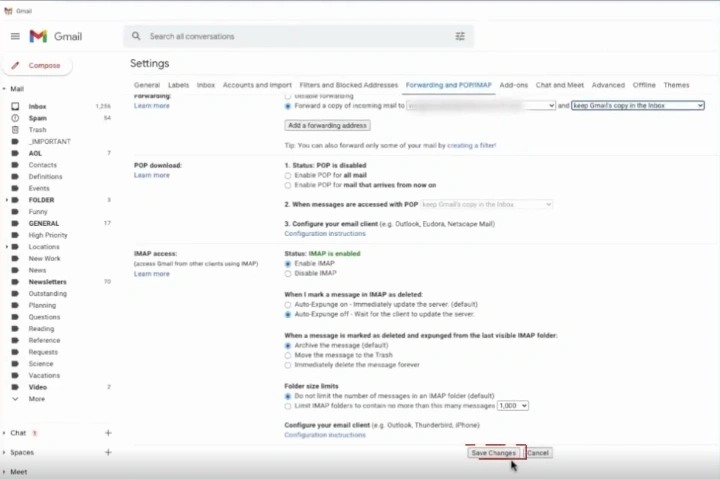The image size is (720, 479).
Task: Expand the Meet section
Action: click(x=4, y=472)
